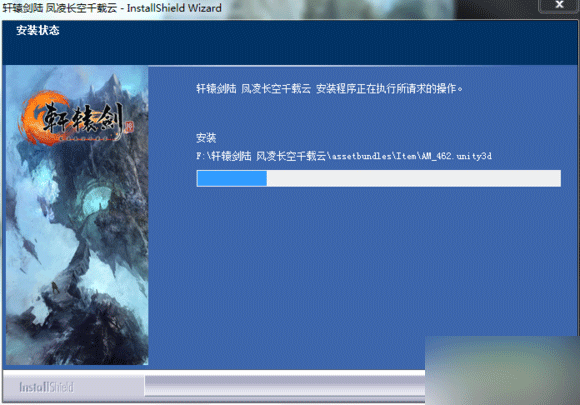Click the 安装状态 header text

tap(38, 30)
